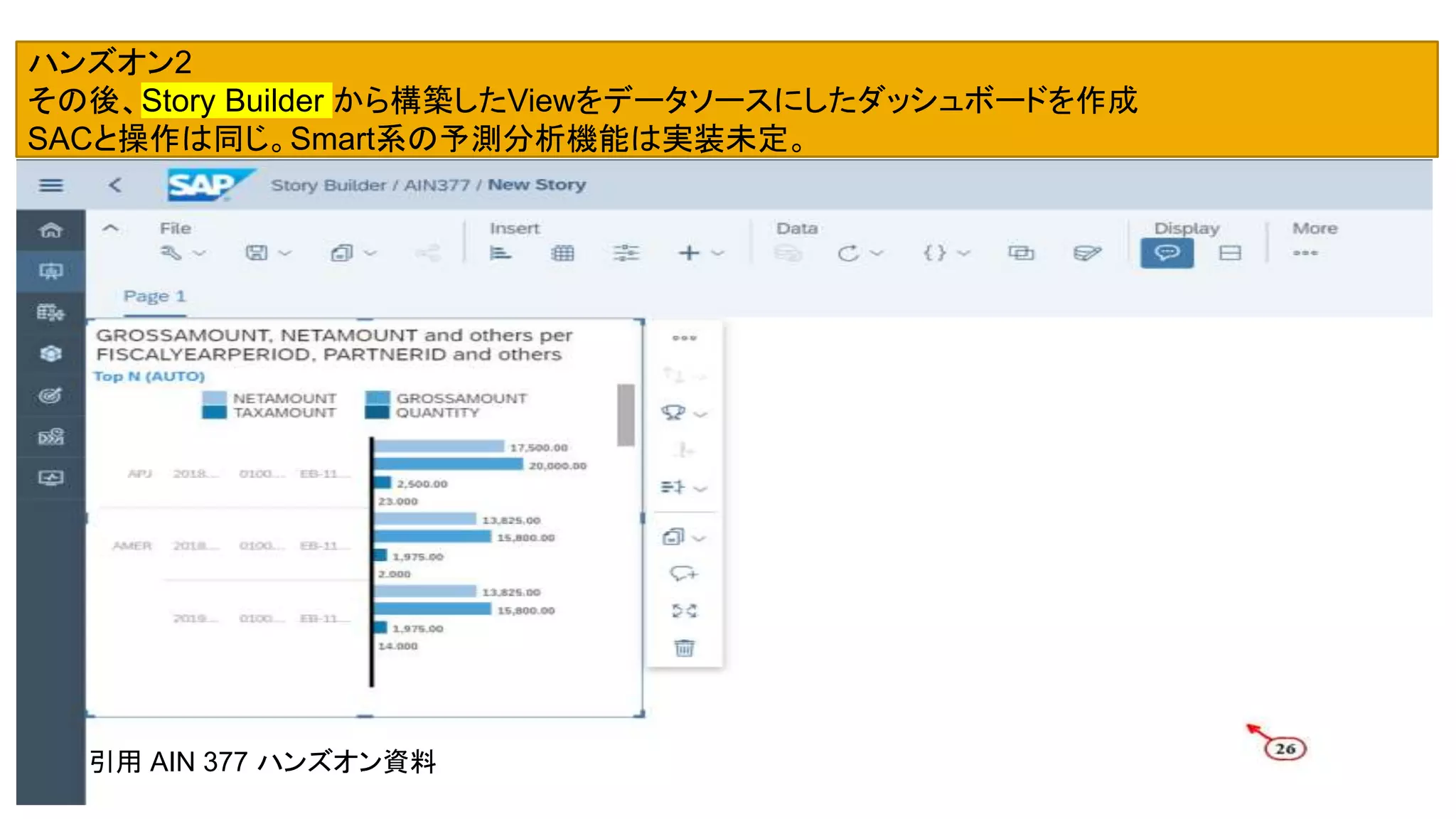
Task: Click the chart title GROSSAMOUNT, NETAMOUNT text
Action: 334,344
